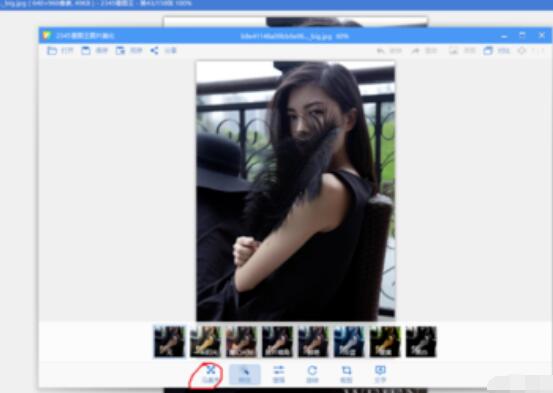Close the beautify editor window
553x393 pixels.
click(542, 35)
